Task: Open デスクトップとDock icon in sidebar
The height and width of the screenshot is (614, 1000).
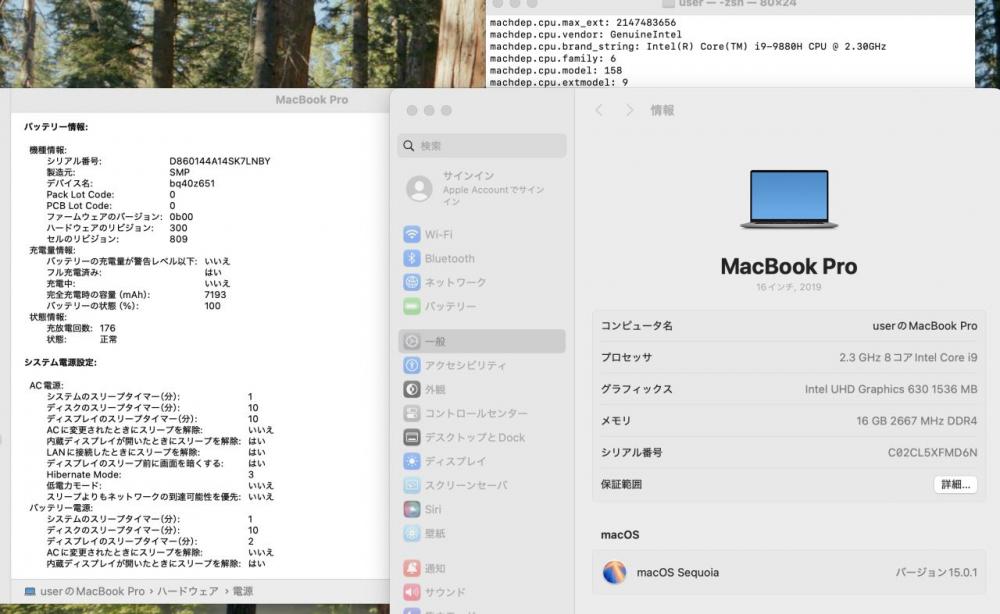Action: tap(412, 437)
